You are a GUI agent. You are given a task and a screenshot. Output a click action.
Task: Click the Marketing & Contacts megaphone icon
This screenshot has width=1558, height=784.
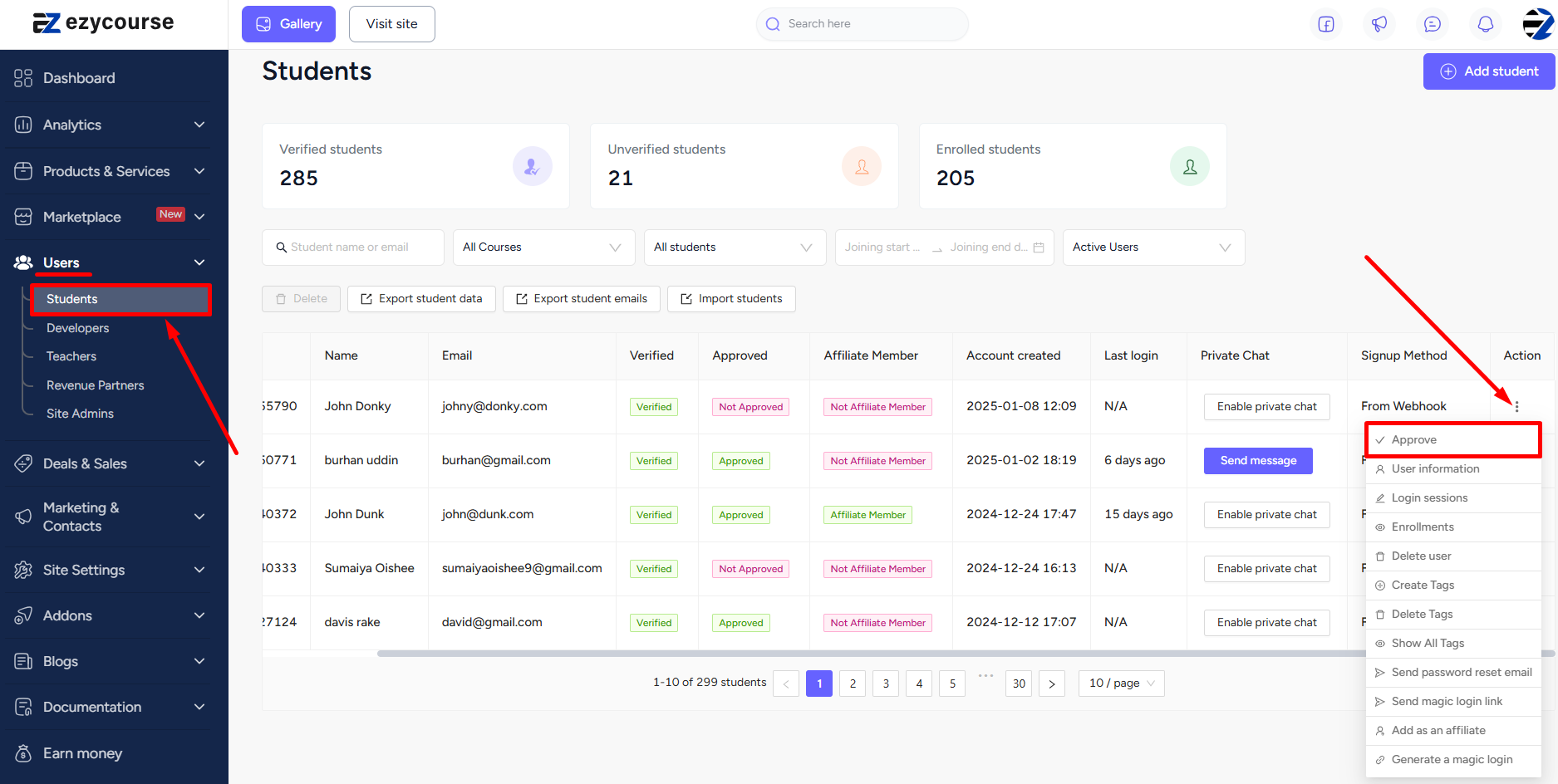[x=23, y=517]
